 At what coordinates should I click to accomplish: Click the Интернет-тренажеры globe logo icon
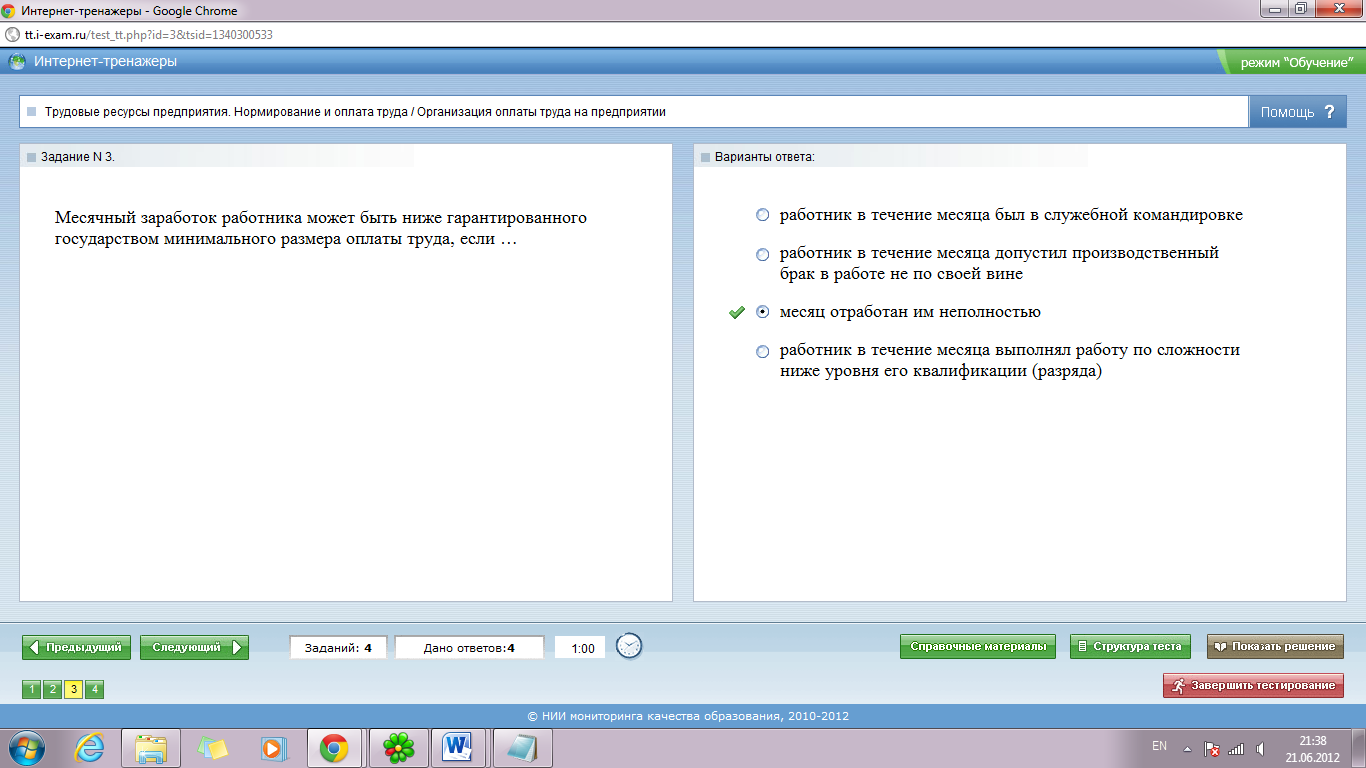[17, 61]
